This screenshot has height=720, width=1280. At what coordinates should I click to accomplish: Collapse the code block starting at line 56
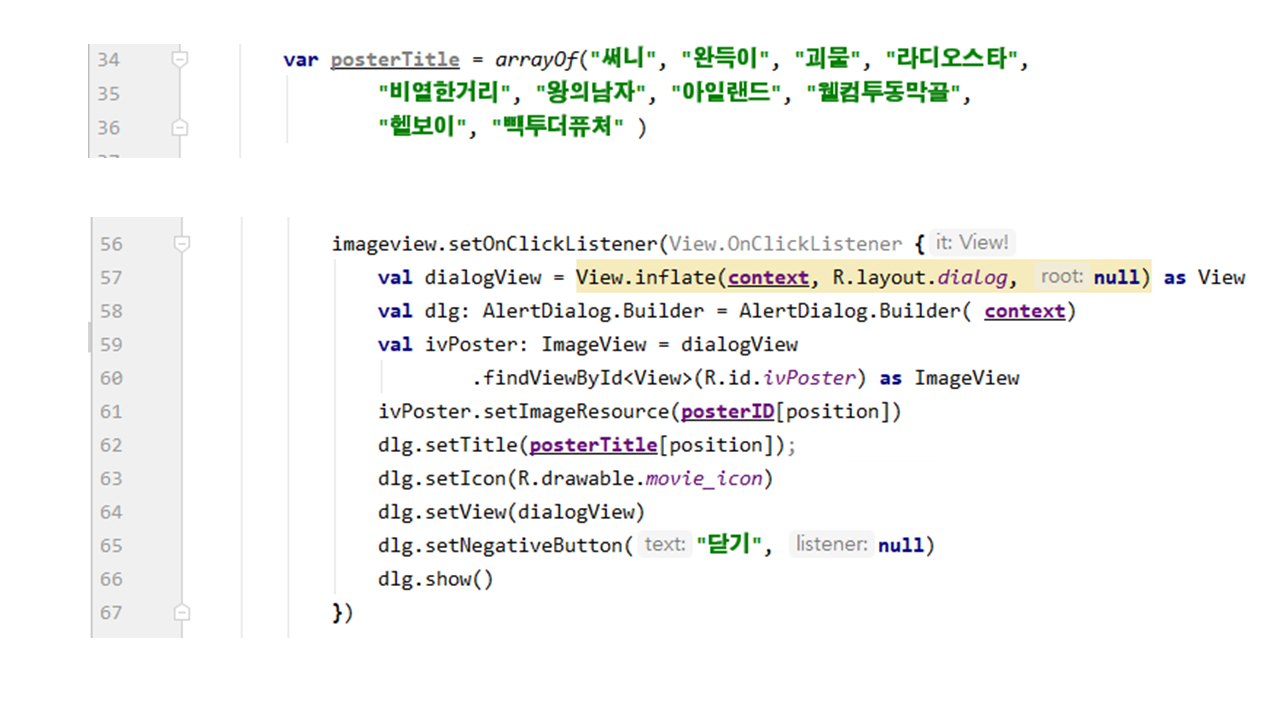click(180, 243)
